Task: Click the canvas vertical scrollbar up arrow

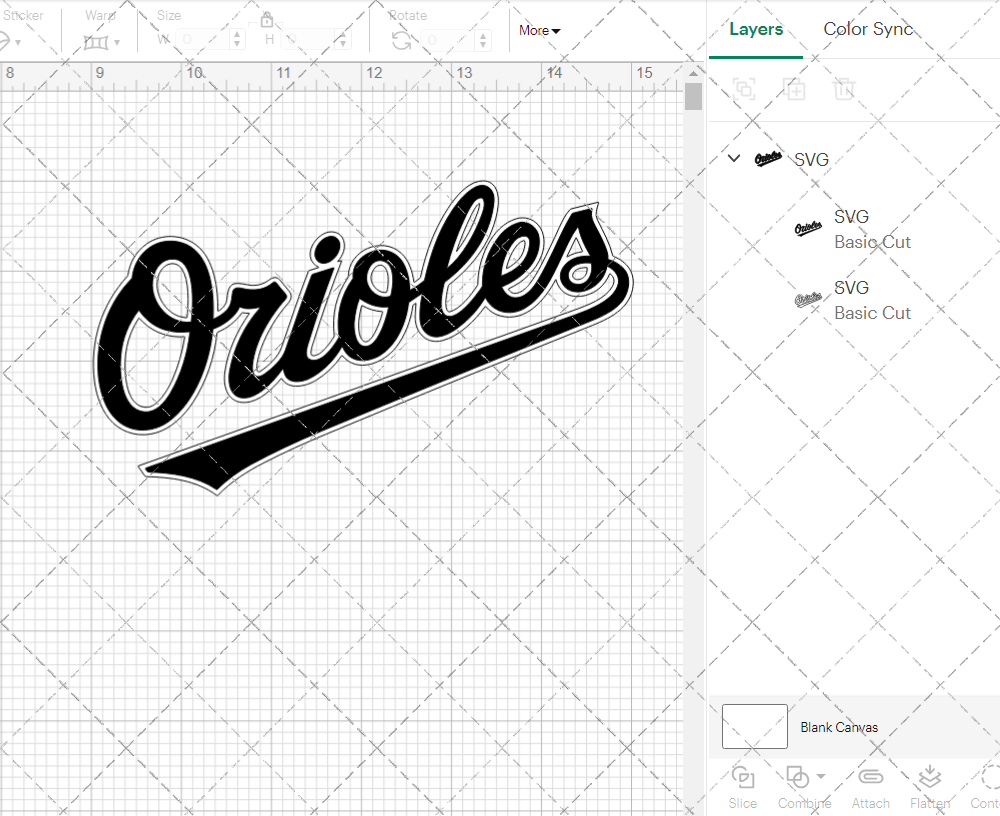Action: point(693,74)
